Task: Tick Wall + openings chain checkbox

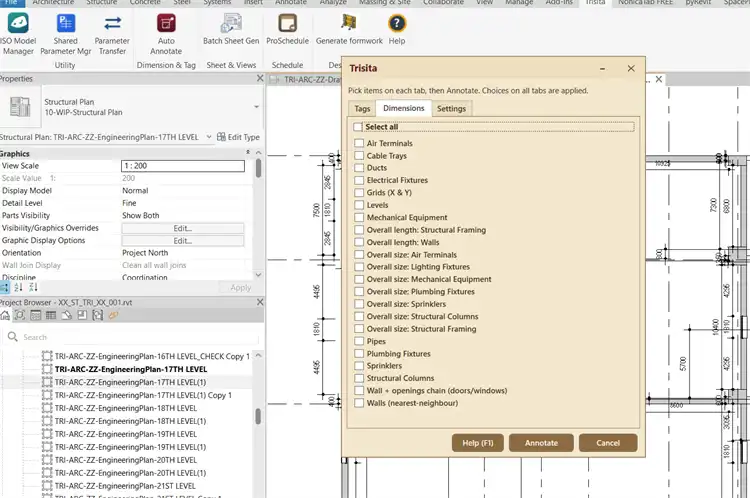Action: pos(359,390)
